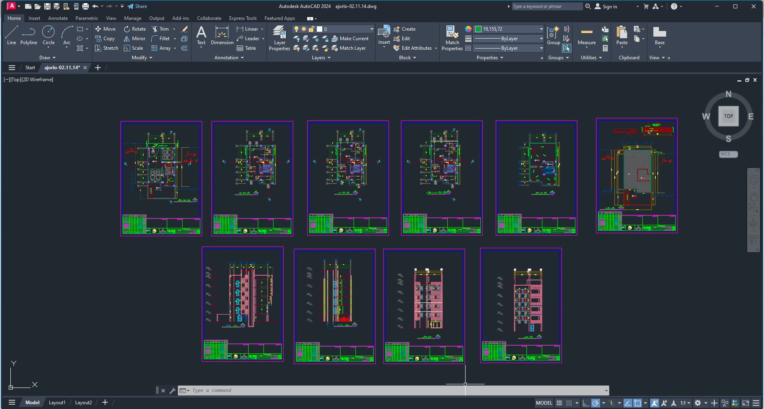Toggle MODEL space button in status bar
Image resolution: width=764 pixels, height=409 pixels.
544,403
